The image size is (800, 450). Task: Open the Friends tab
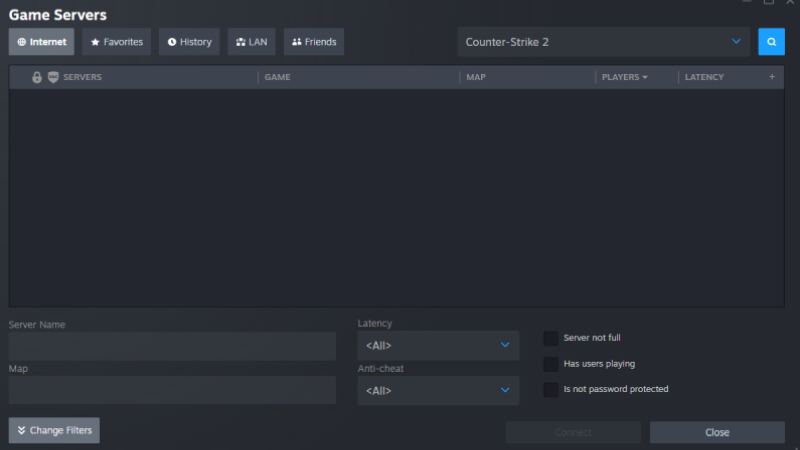click(314, 42)
